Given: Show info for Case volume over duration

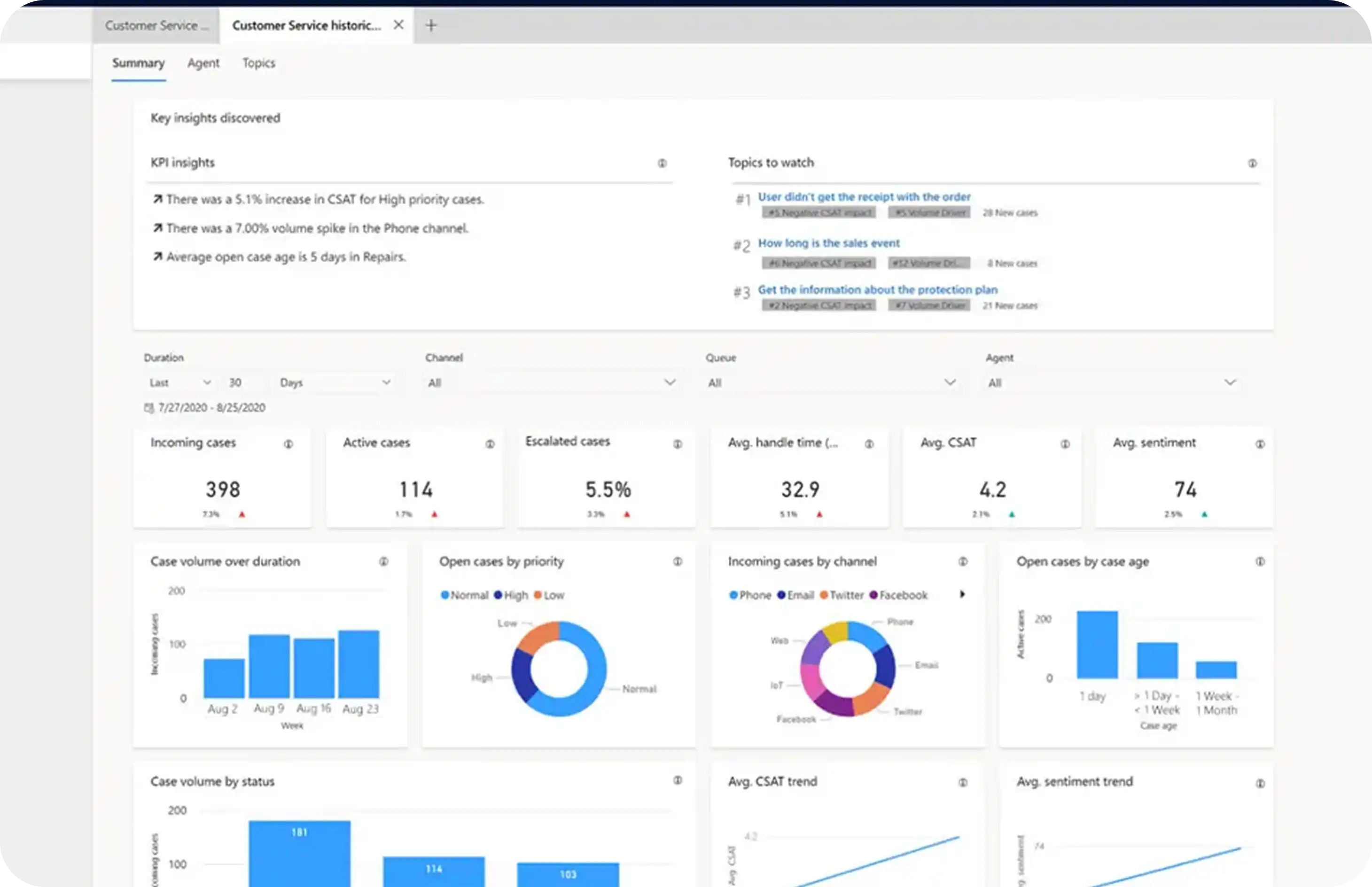Looking at the screenshot, I should [383, 561].
